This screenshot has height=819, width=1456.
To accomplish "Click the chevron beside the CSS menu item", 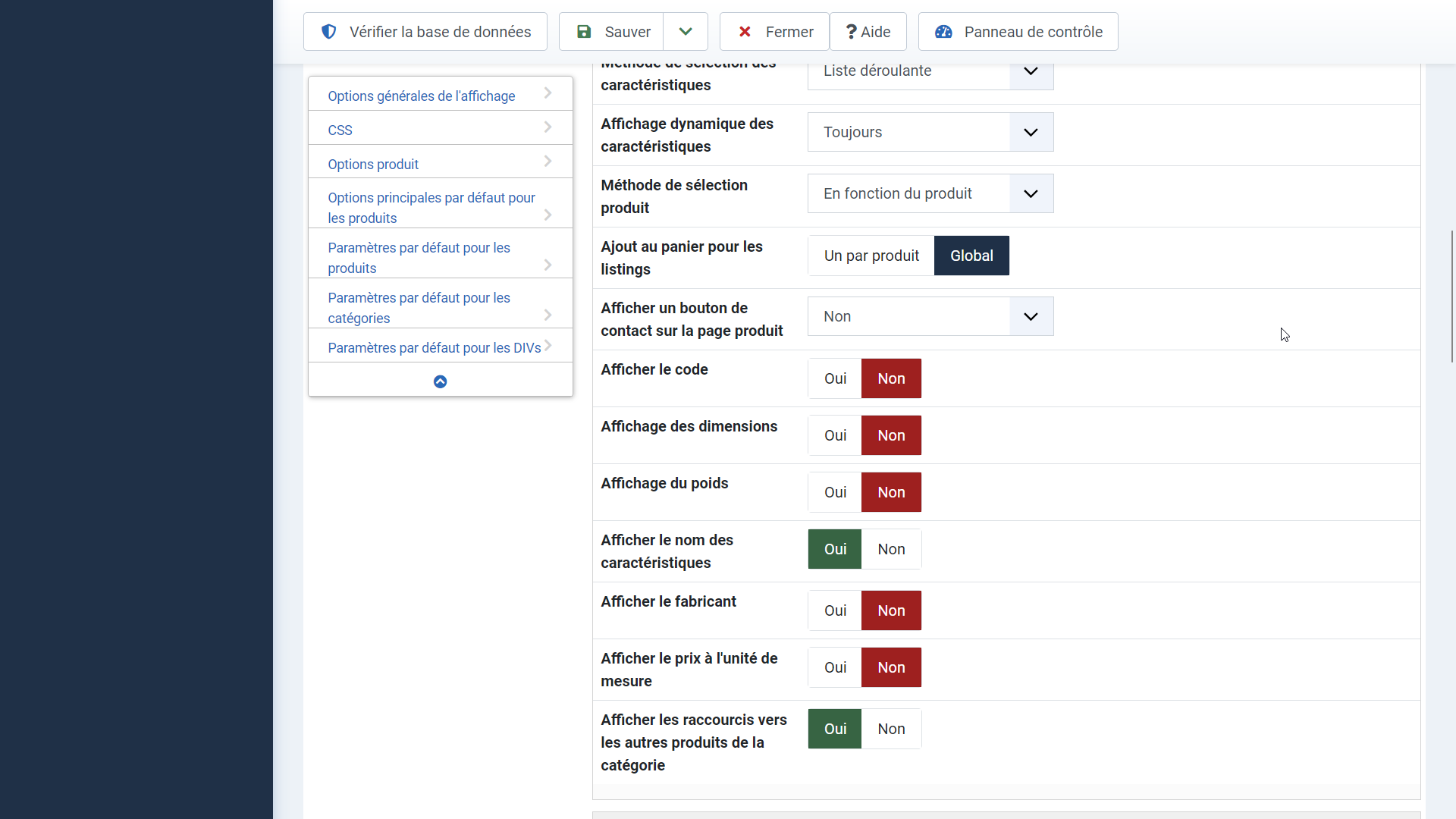I will click(548, 127).
